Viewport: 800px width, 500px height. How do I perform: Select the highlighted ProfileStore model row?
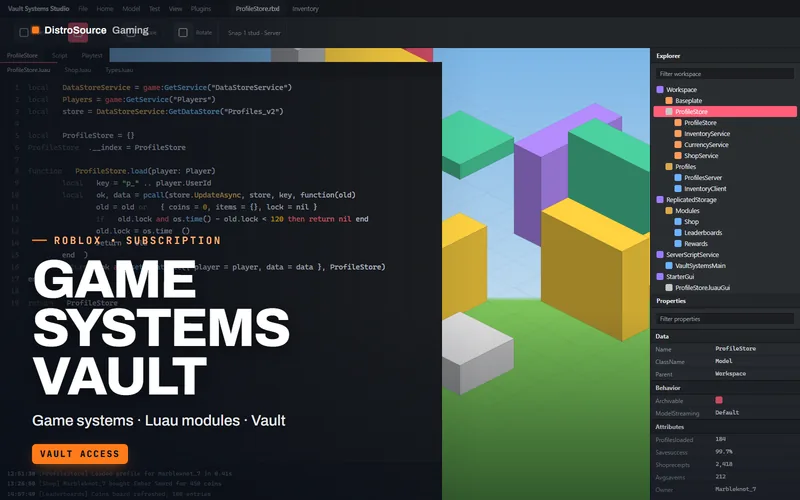point(725,112)
